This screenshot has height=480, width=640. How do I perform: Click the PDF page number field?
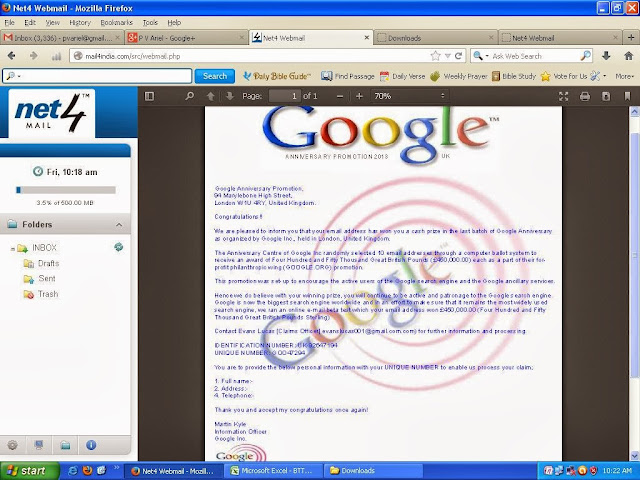coord(285,96)
